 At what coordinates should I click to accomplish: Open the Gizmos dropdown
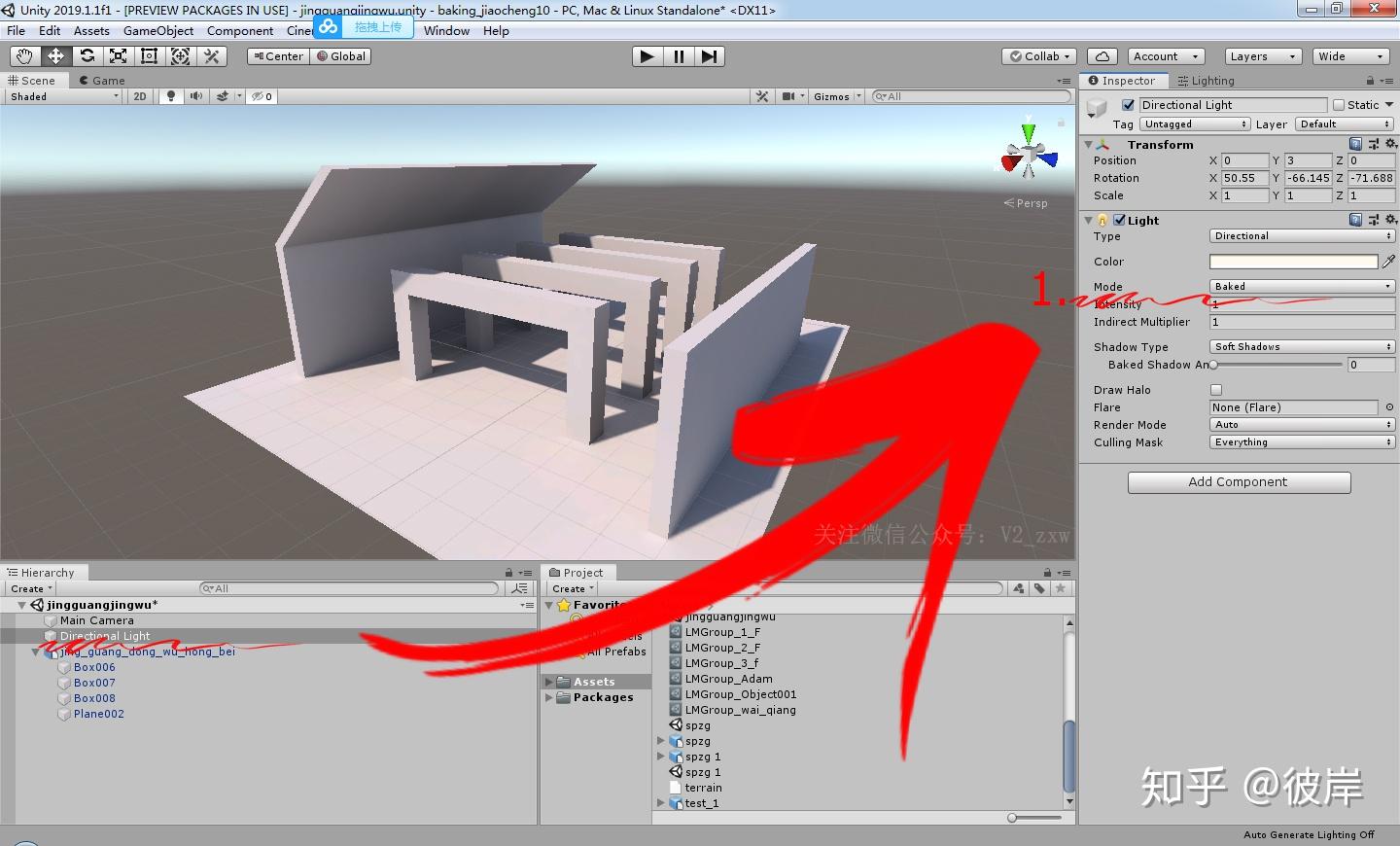(x=837, y=96)
